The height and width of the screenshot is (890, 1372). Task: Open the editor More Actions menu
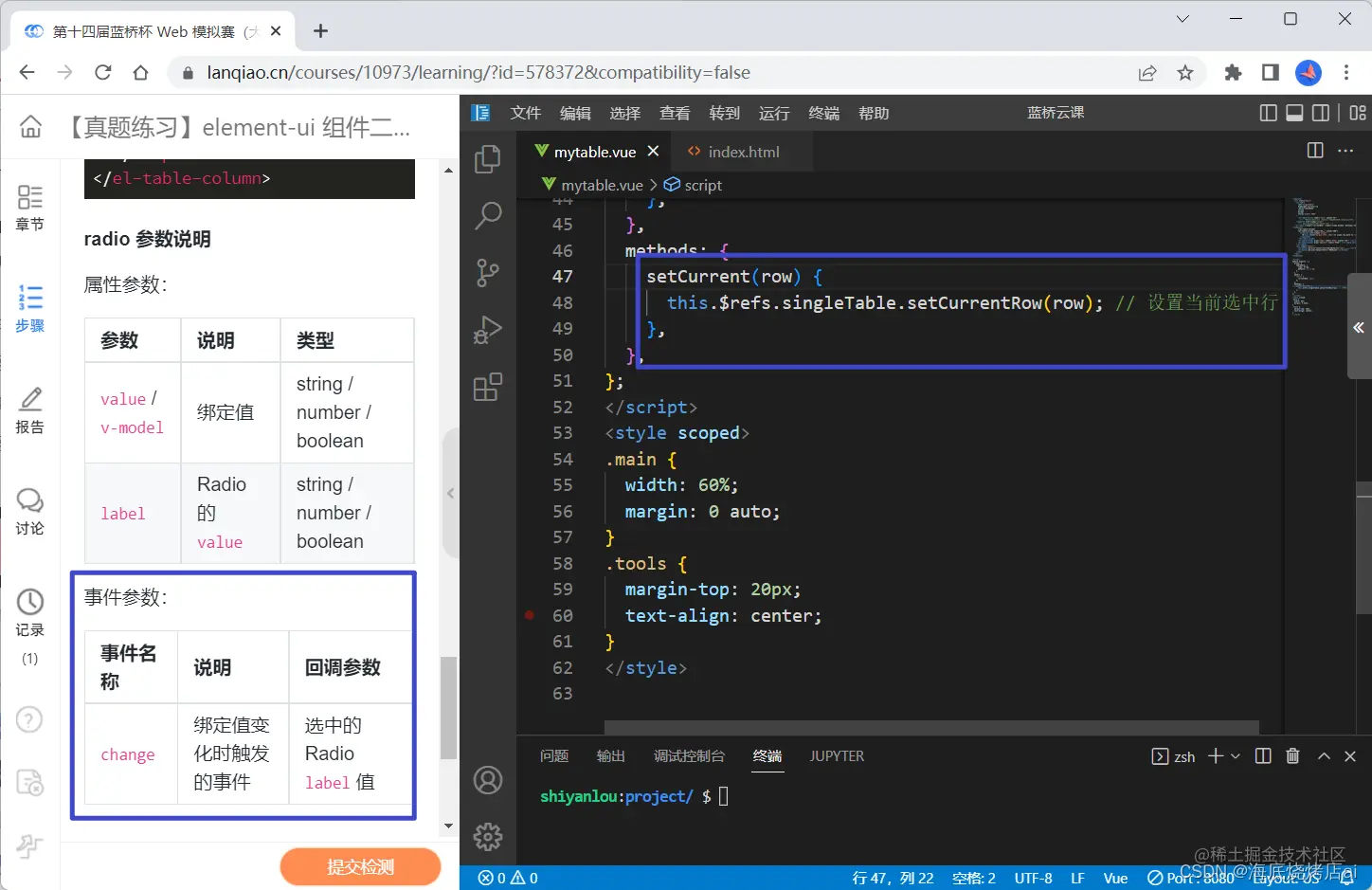[1346, 150]
